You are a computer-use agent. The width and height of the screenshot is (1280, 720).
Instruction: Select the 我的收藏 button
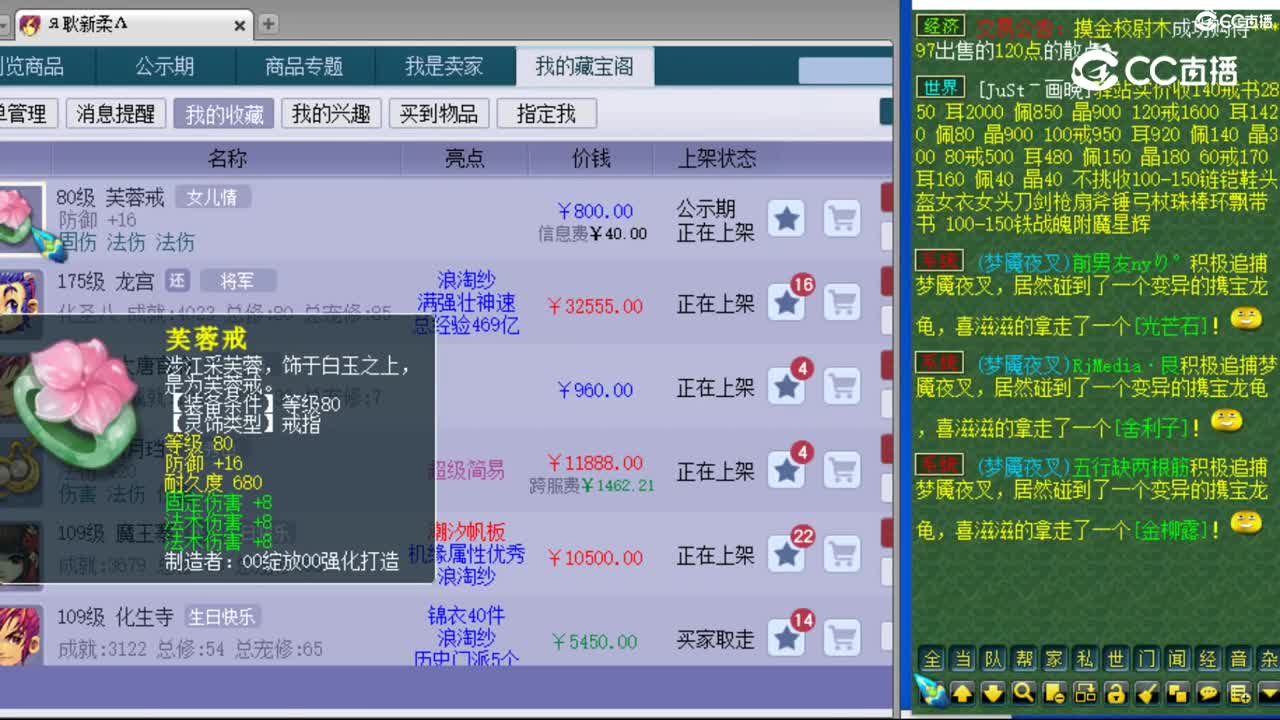coord(224,113)
